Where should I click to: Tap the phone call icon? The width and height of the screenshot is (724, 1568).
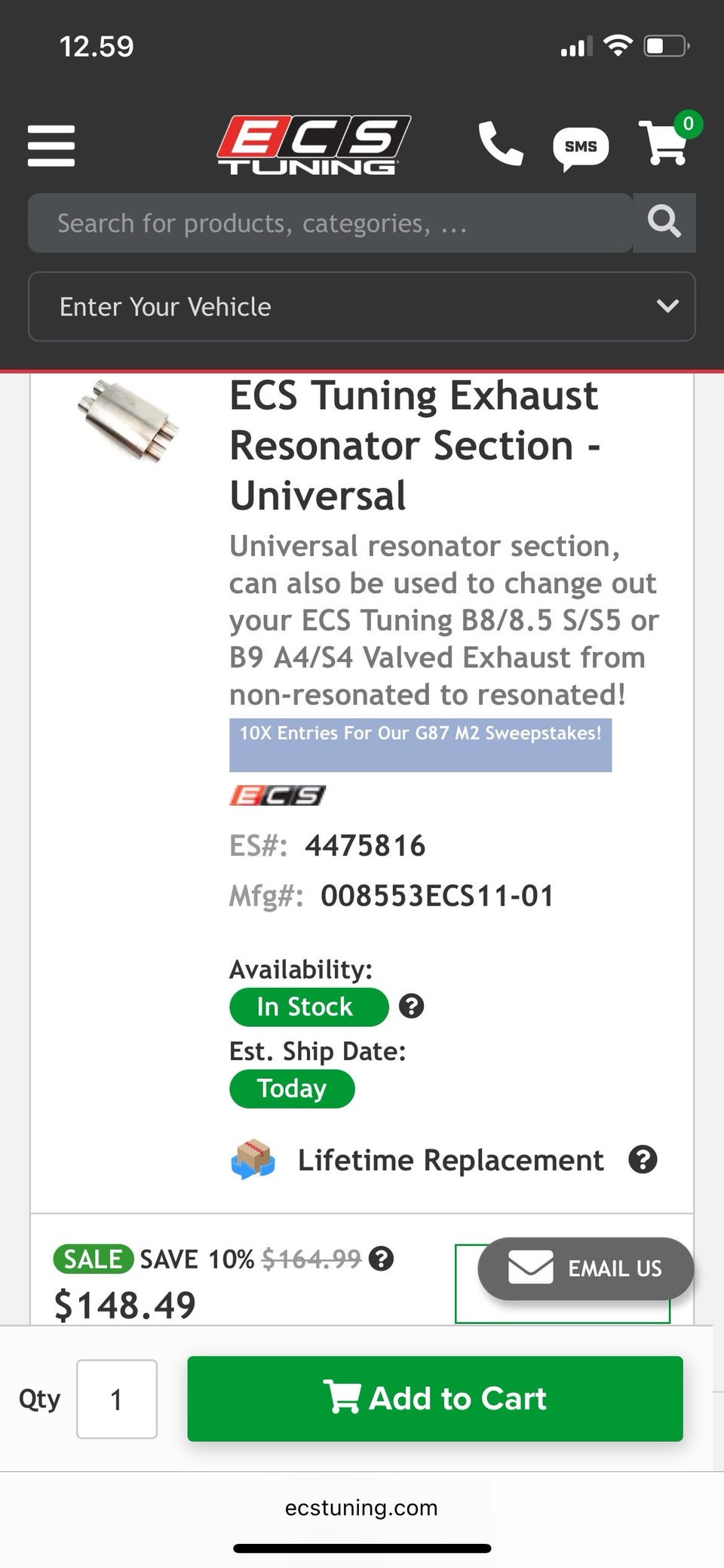click(x=500, y=143)
